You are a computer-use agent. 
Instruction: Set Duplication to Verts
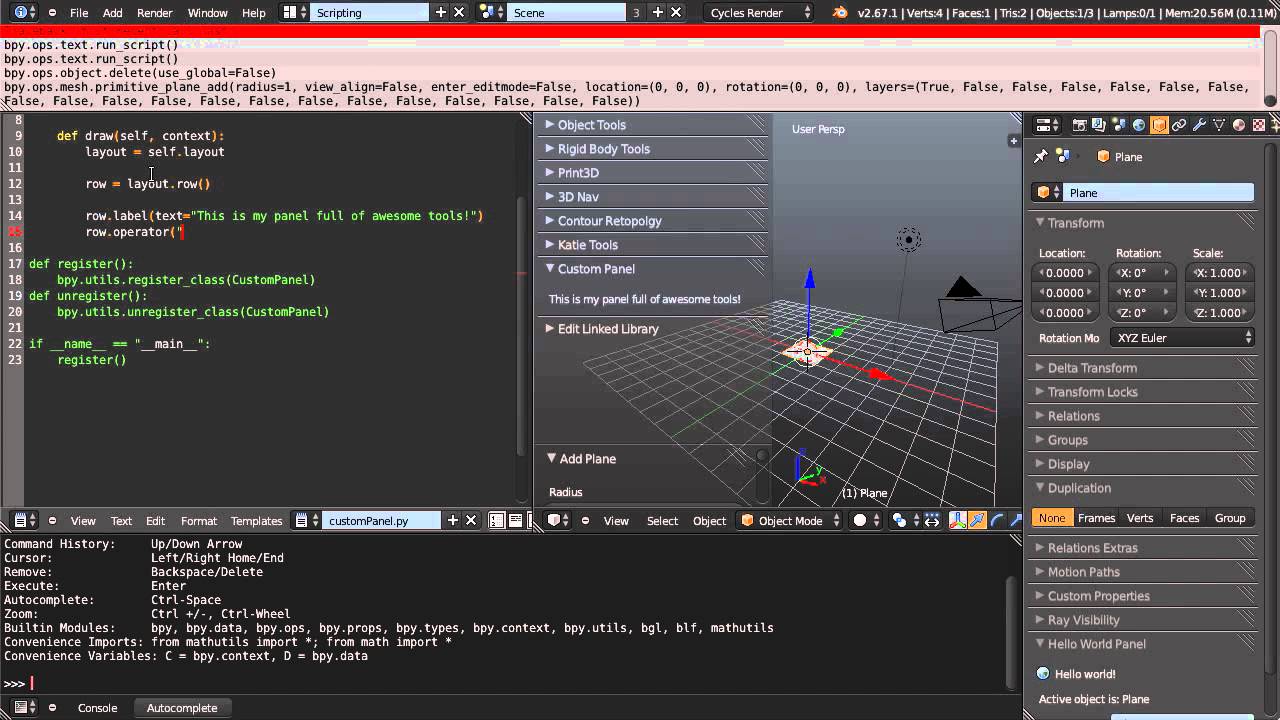click(x=1140, y=518)
